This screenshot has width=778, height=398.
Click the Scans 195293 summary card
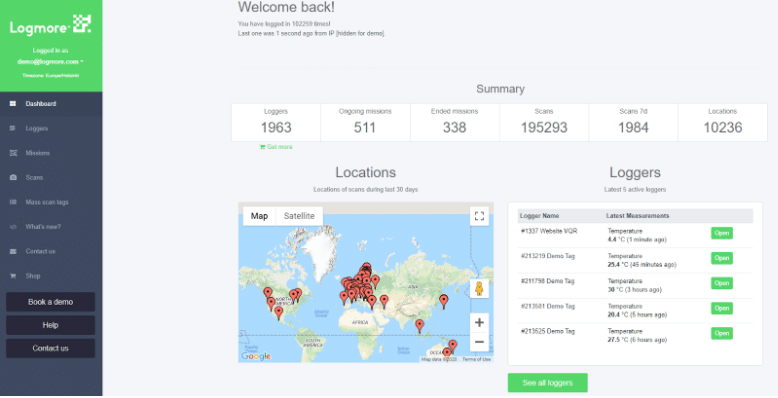click(544, 123)
